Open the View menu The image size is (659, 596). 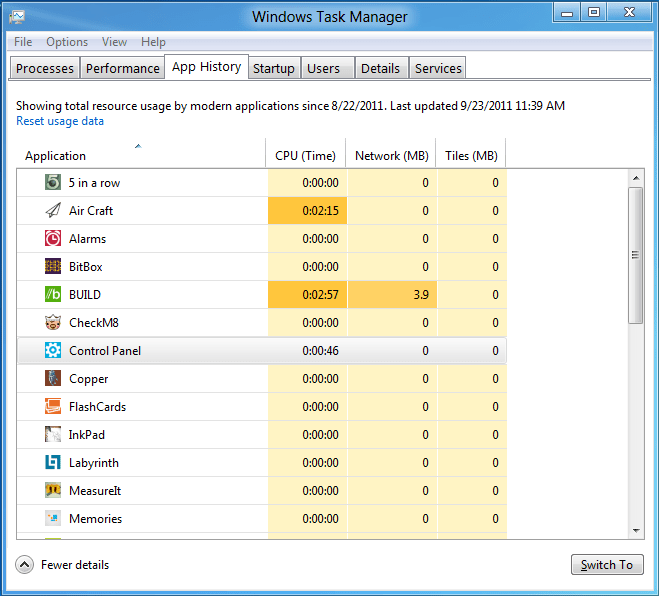click(114, 42)
